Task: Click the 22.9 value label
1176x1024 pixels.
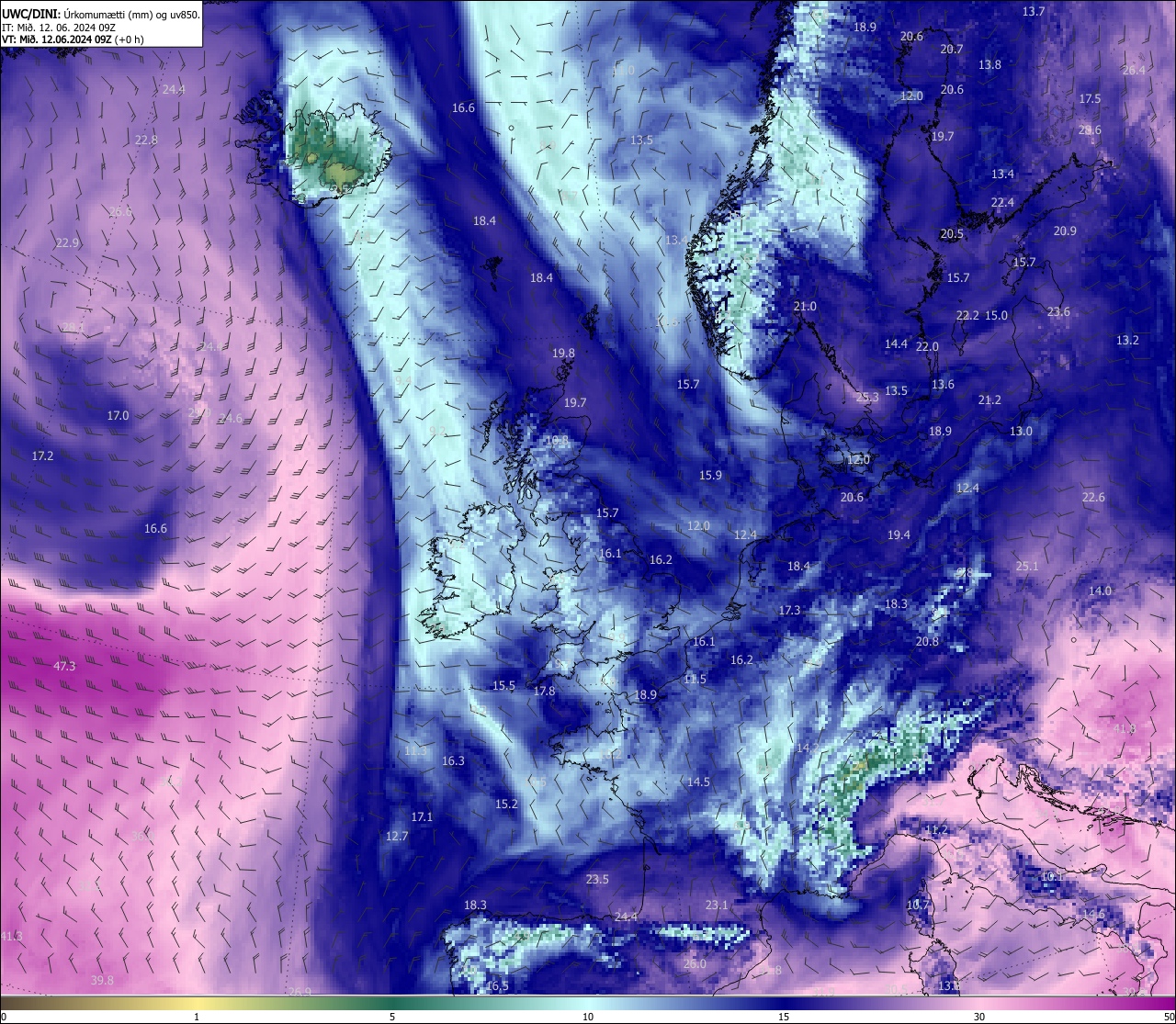Action: (x=67, y=243)
